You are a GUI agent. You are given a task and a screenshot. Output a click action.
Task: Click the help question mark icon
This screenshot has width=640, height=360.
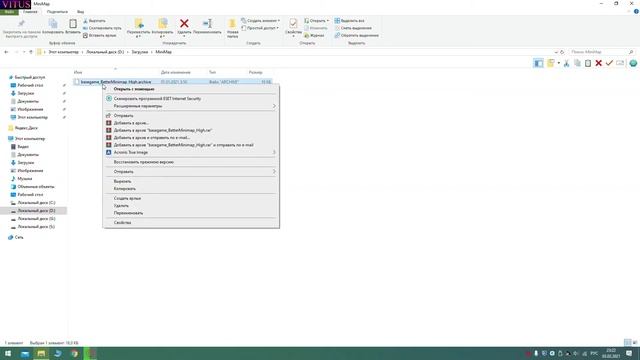tap(636, 12)
